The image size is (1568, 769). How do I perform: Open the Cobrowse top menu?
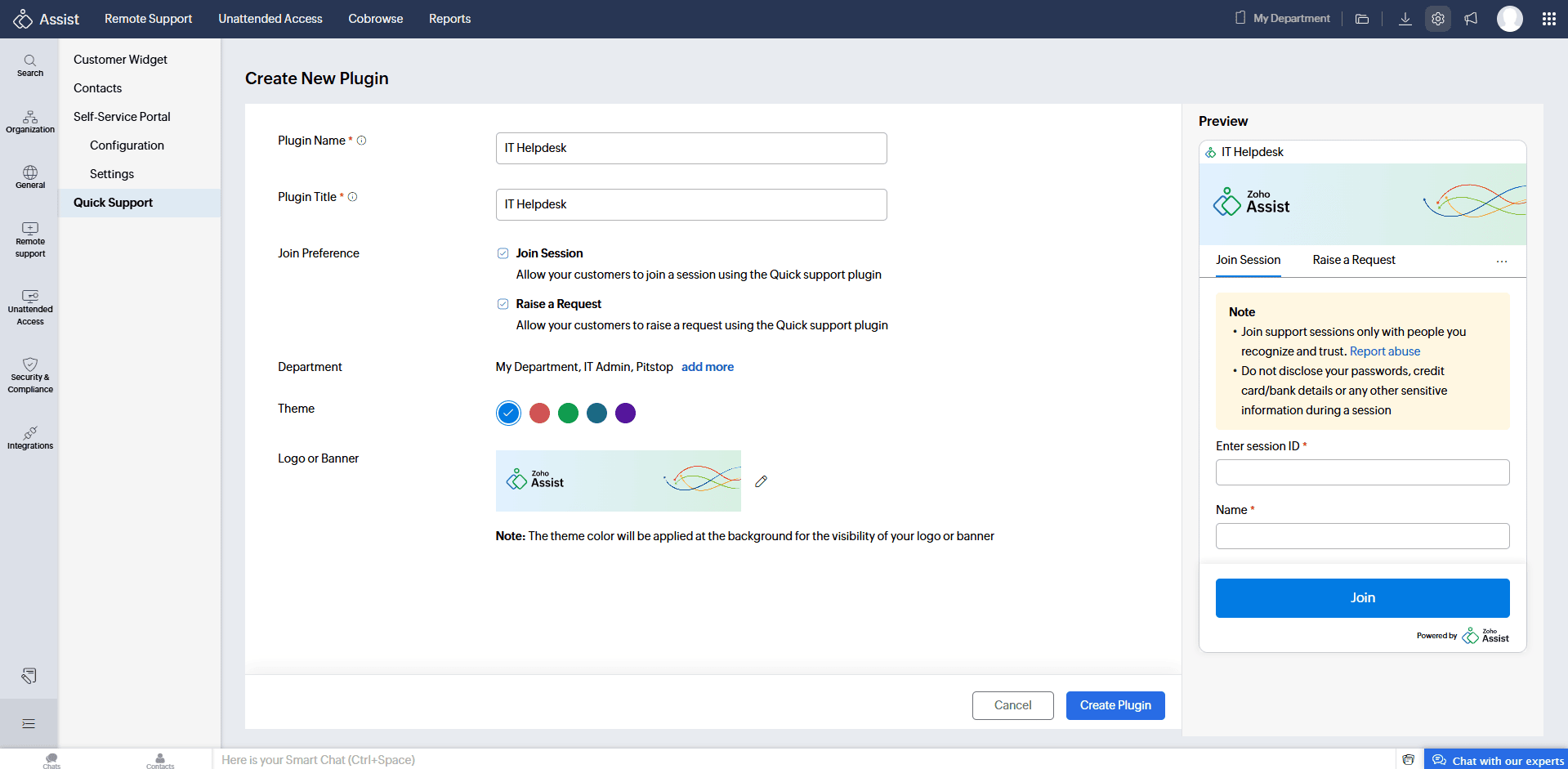coord(376,19)
